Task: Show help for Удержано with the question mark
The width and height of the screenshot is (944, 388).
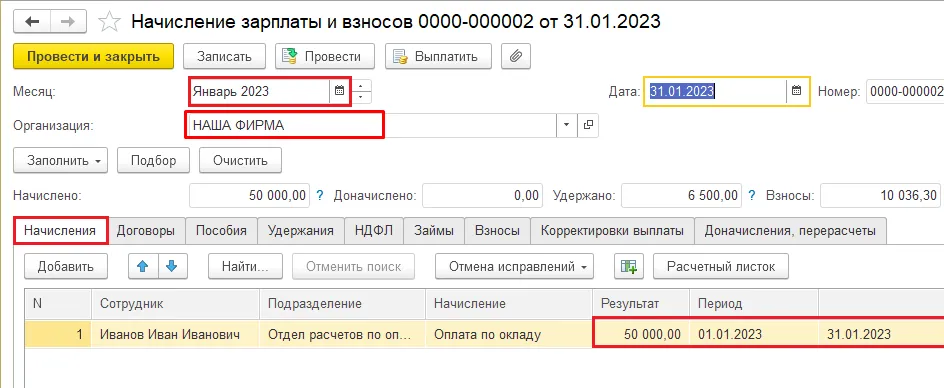Action: pyautogui.click(x=752, y=195)
